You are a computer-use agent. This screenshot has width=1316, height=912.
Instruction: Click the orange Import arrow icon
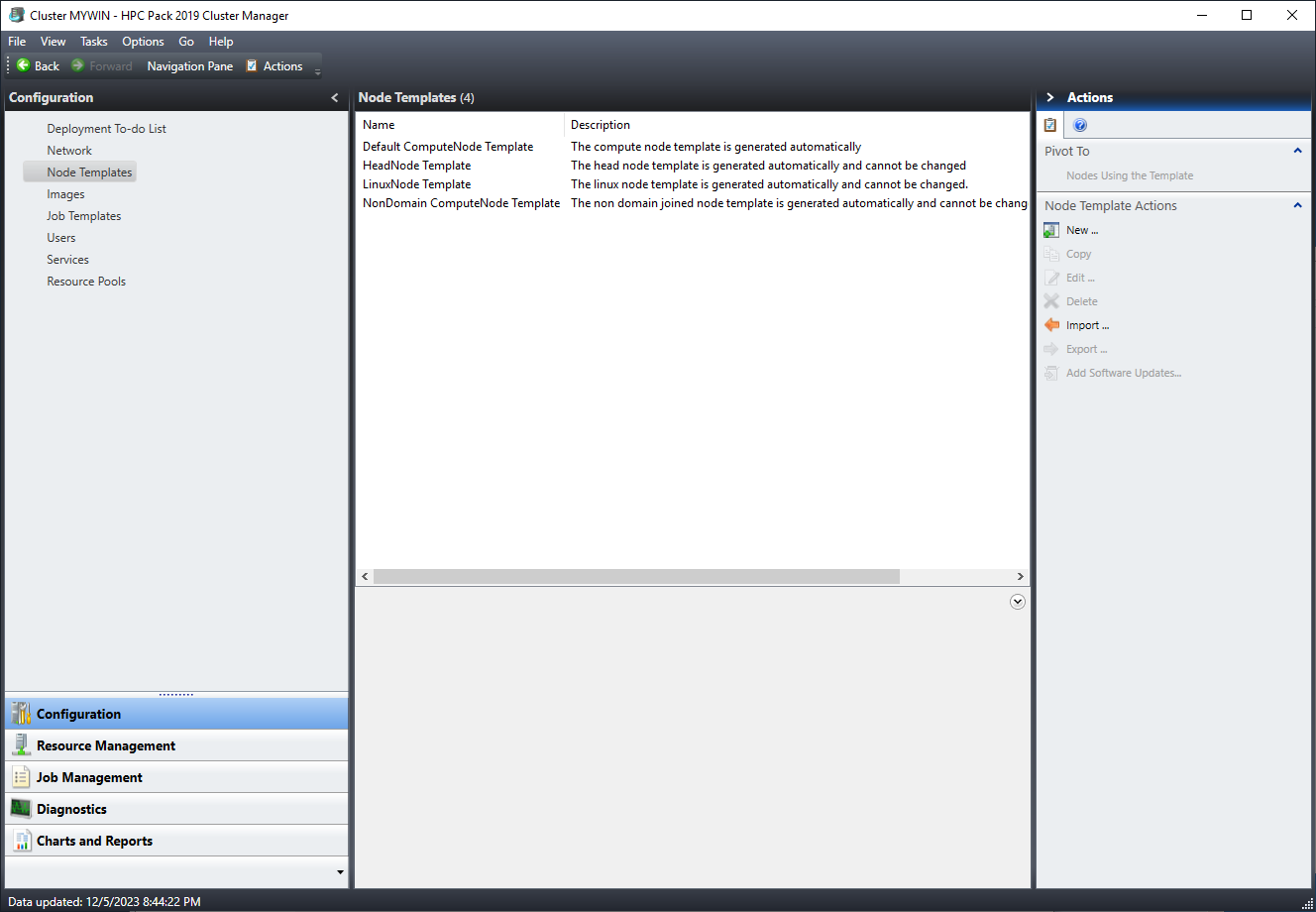tap(1050, 324)
